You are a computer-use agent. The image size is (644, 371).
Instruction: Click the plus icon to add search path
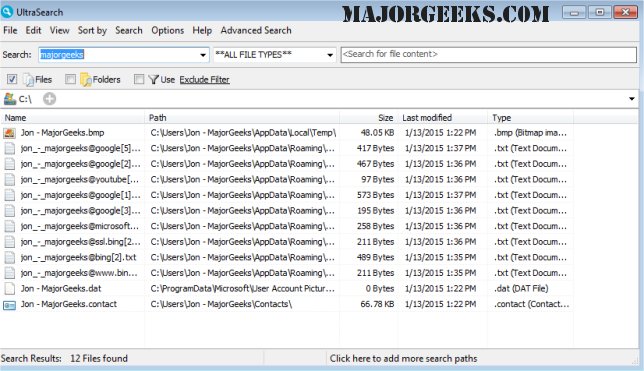50,99
